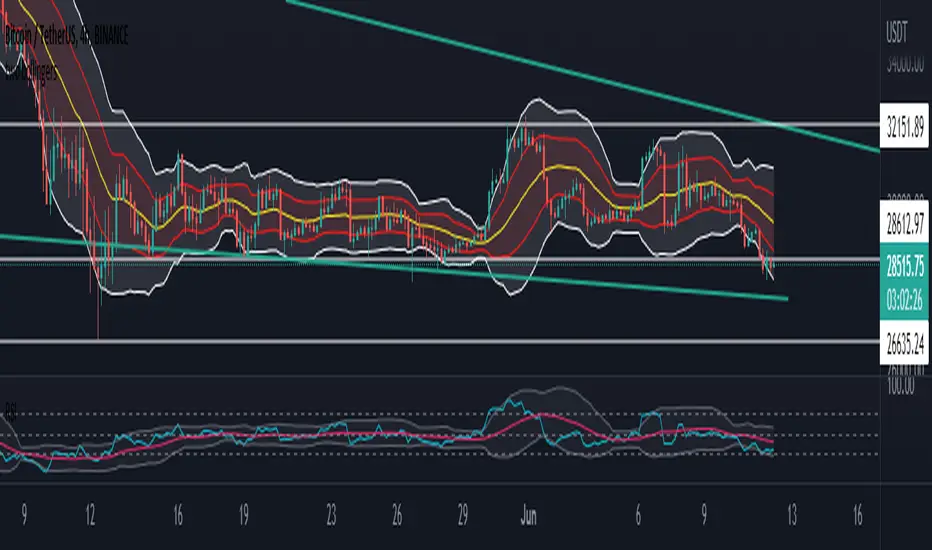Click the current price label 28515.75
This screenshot has width=932, height=550.
point(905,267)
